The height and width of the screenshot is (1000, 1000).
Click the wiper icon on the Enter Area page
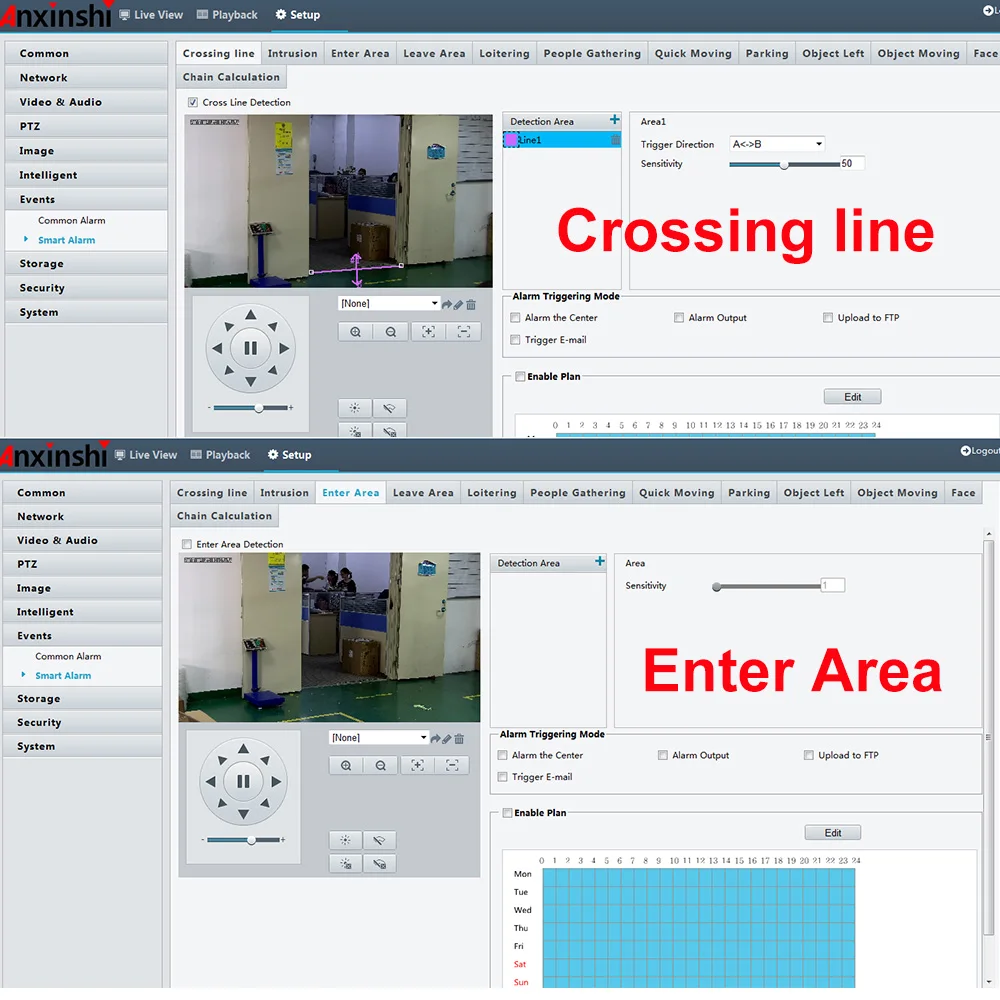(x=379, y=841)
